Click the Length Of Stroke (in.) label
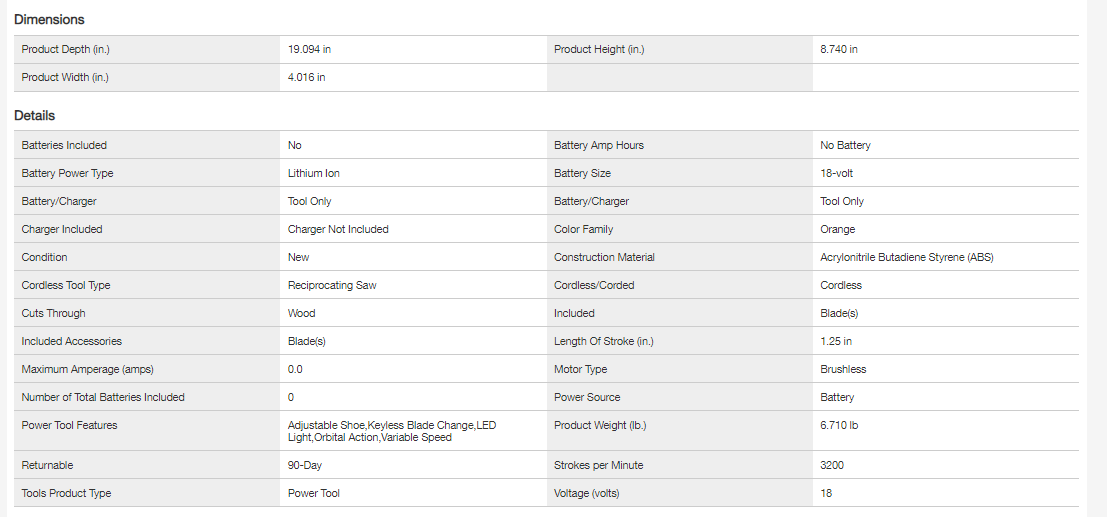The image size is (1107, 517). pyautogui.click(x=604, y=341)
